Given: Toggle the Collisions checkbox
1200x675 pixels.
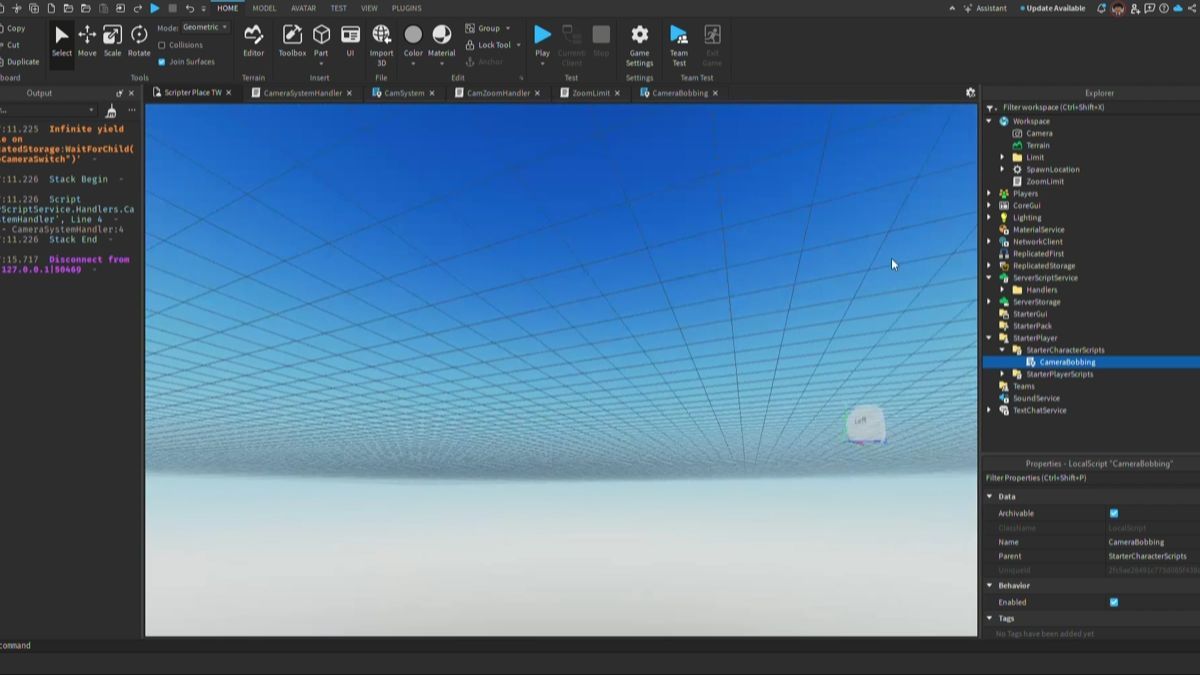Looking at the screenshot, I should coord(162,45).
